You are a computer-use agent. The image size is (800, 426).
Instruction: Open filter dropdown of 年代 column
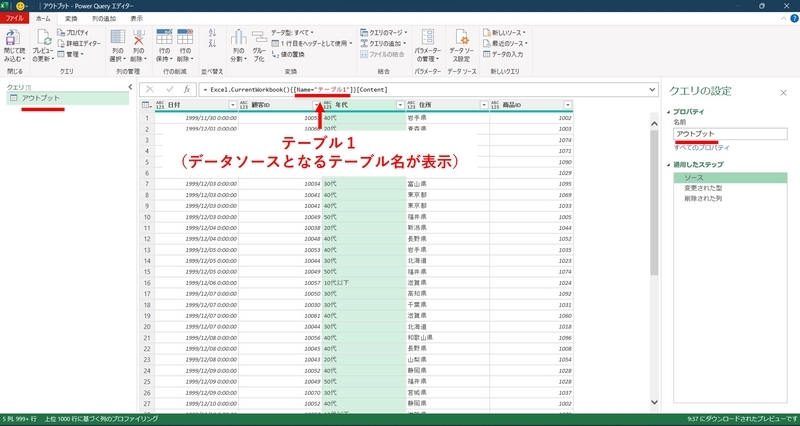click(400, 105)
